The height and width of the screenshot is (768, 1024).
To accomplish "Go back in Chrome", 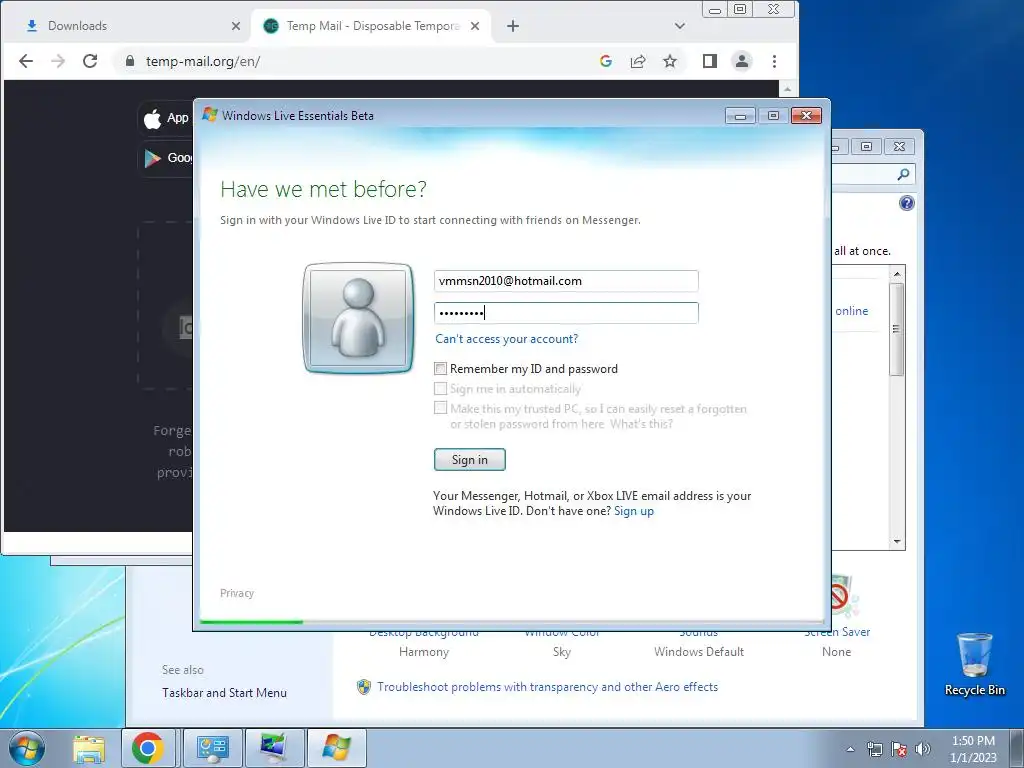I will point(26,61).
